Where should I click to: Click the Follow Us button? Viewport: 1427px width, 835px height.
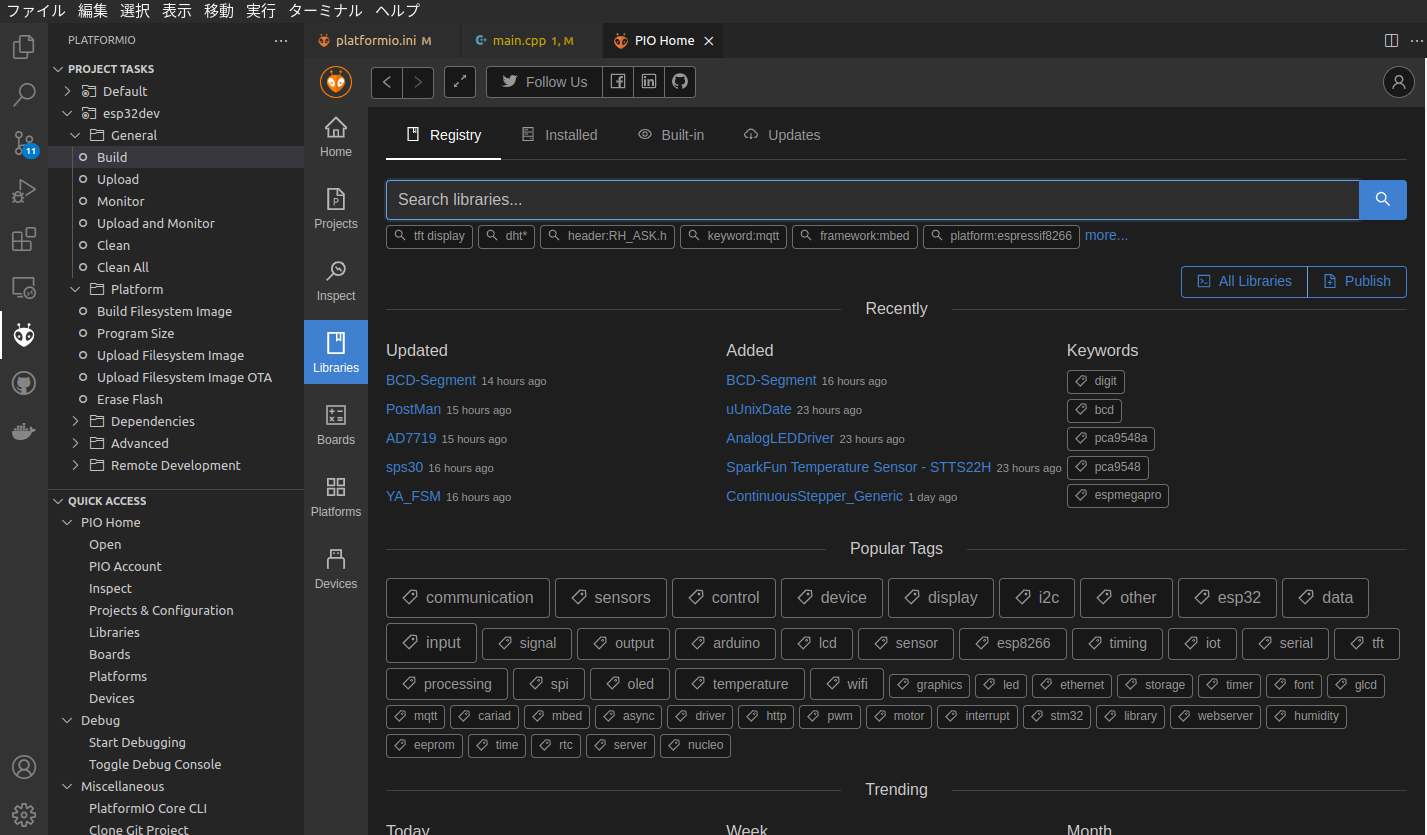coord(544,82)
